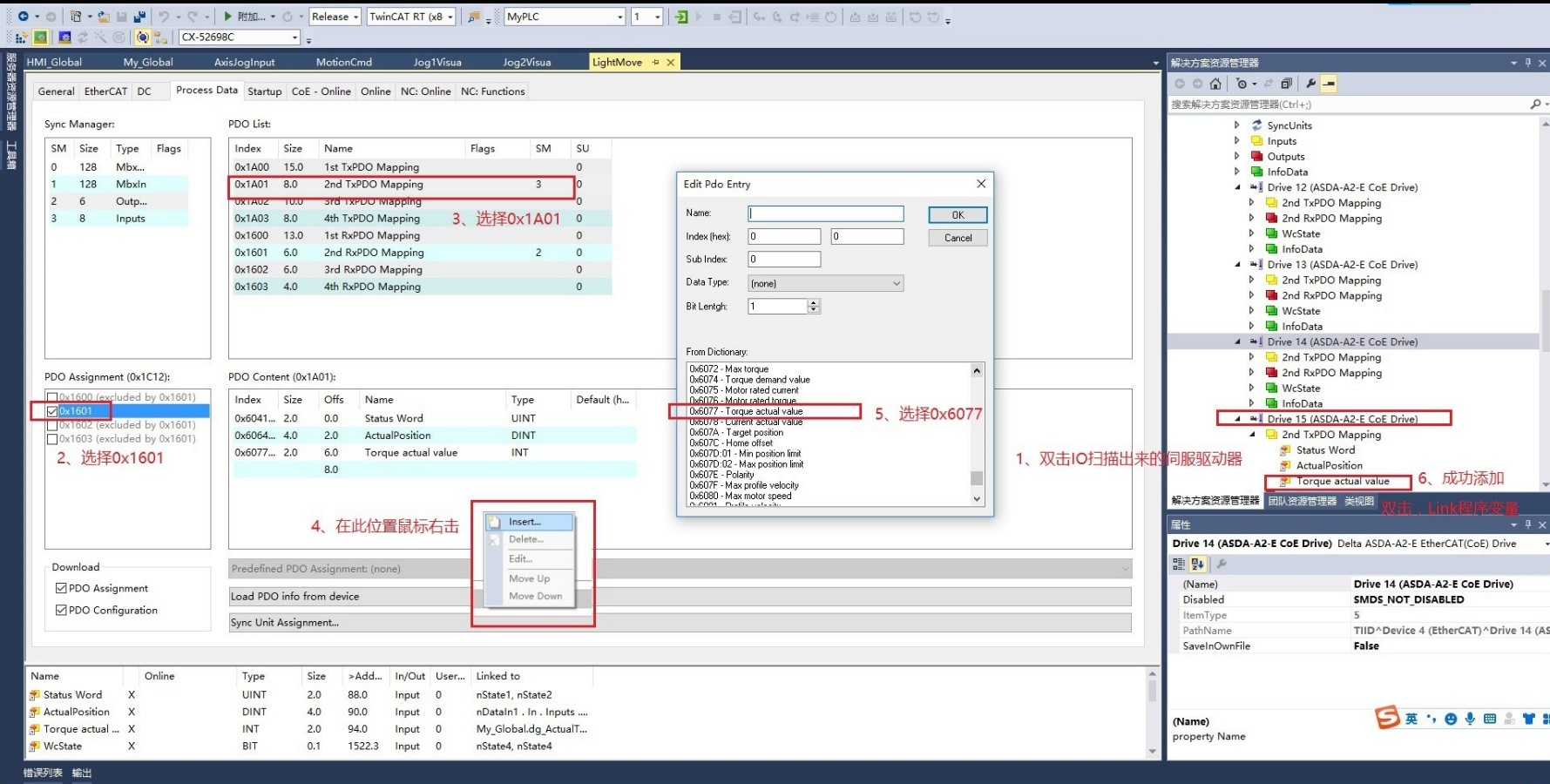Viewport: 1550px width, 784px height.
Task: Open the MotionCmd document tab
Action: tap(344, 62)
